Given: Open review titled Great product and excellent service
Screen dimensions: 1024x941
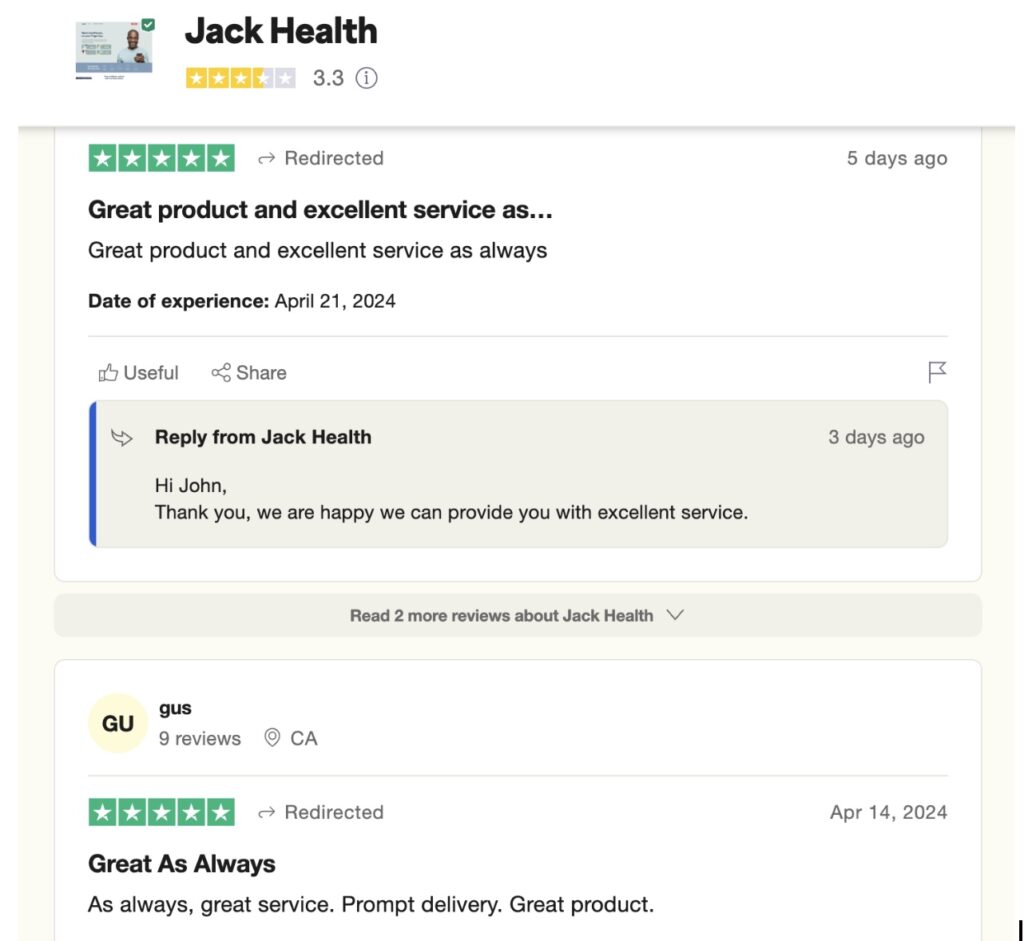Looking at the screenshot, I should tap(320, 210).
